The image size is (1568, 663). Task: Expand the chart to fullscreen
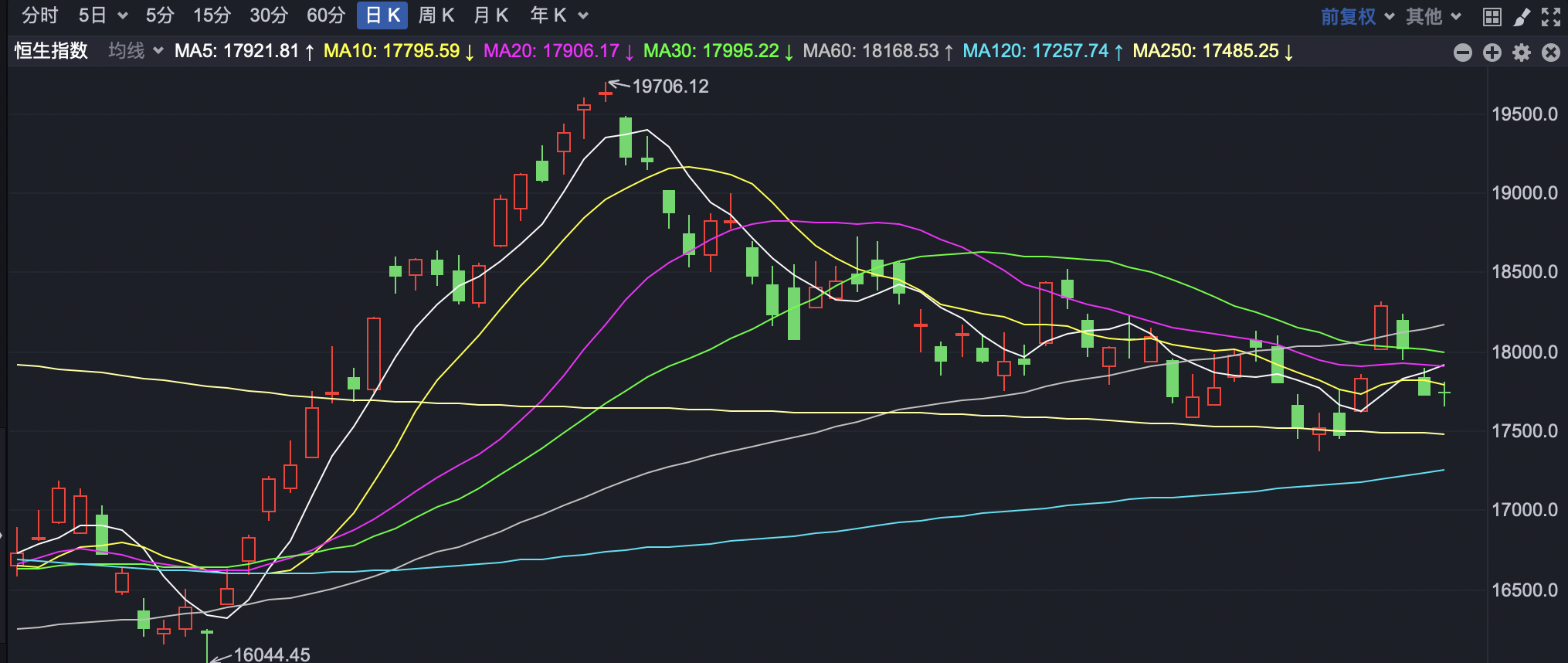coord(1550,16)
